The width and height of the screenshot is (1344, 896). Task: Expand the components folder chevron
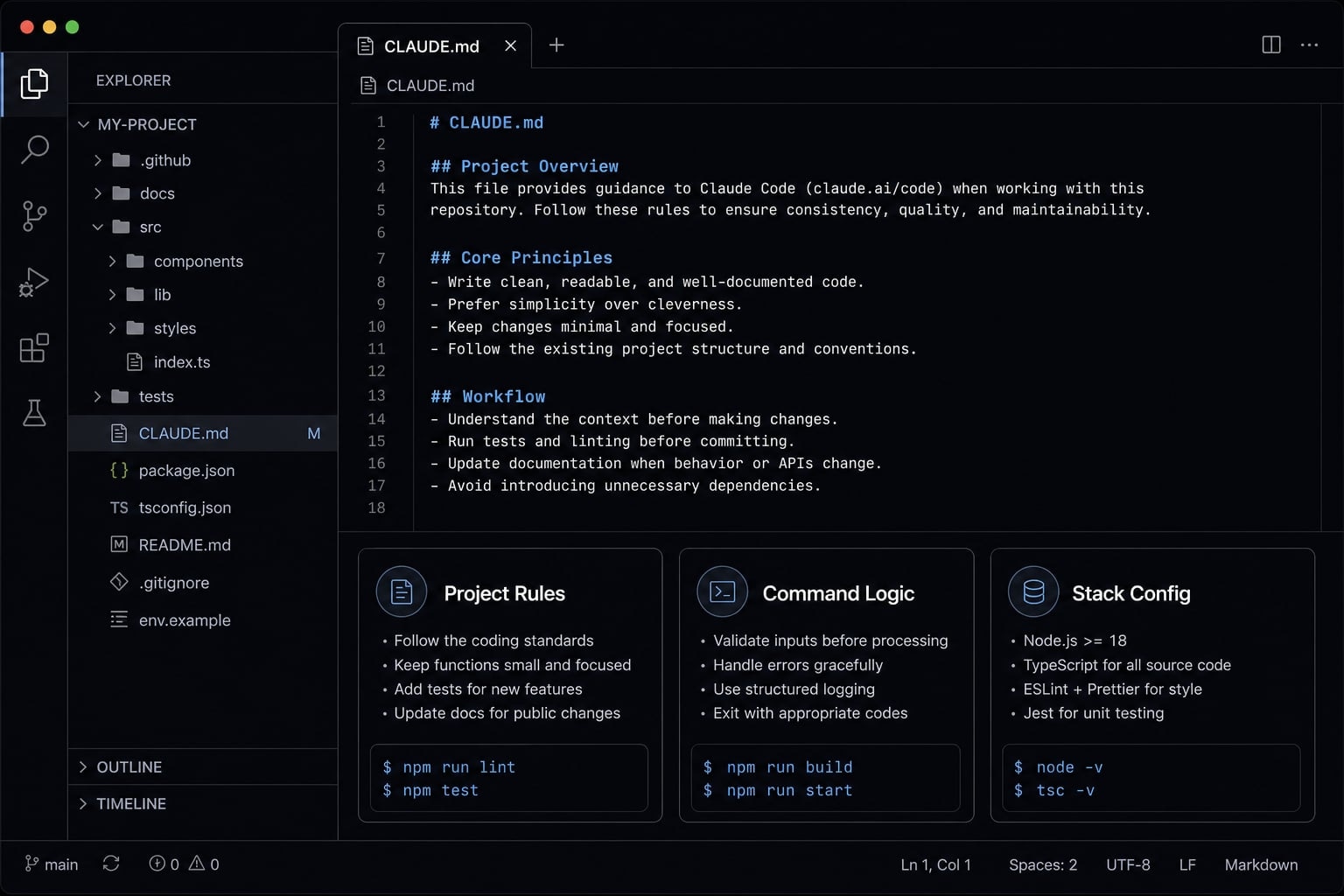(x=112, y=261)
